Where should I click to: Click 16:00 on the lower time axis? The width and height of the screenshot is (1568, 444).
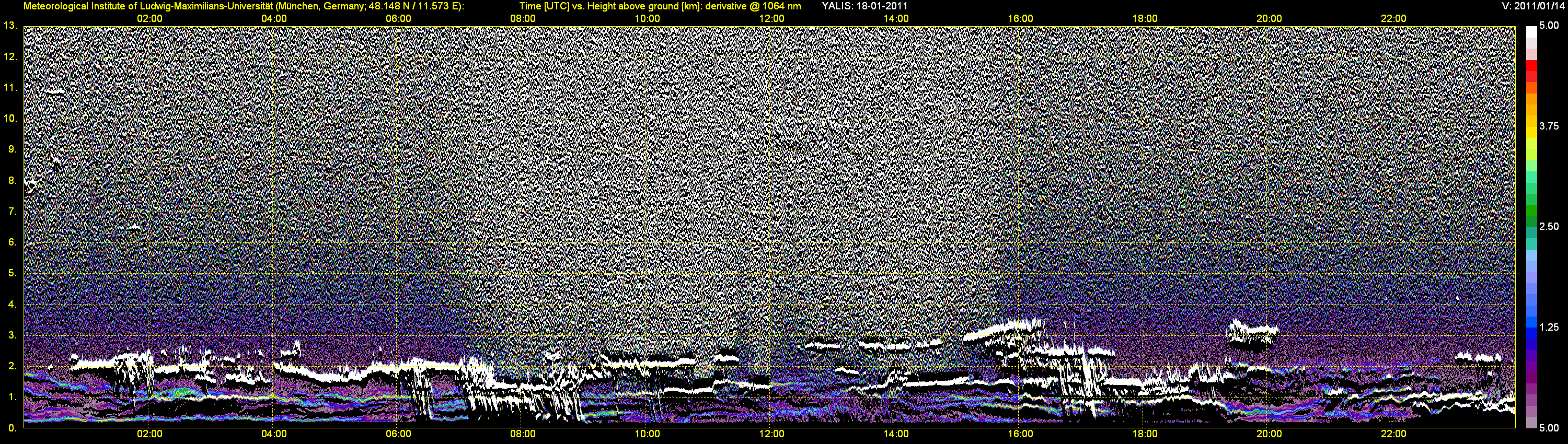pyautogui.click(x=1020, y=434)
